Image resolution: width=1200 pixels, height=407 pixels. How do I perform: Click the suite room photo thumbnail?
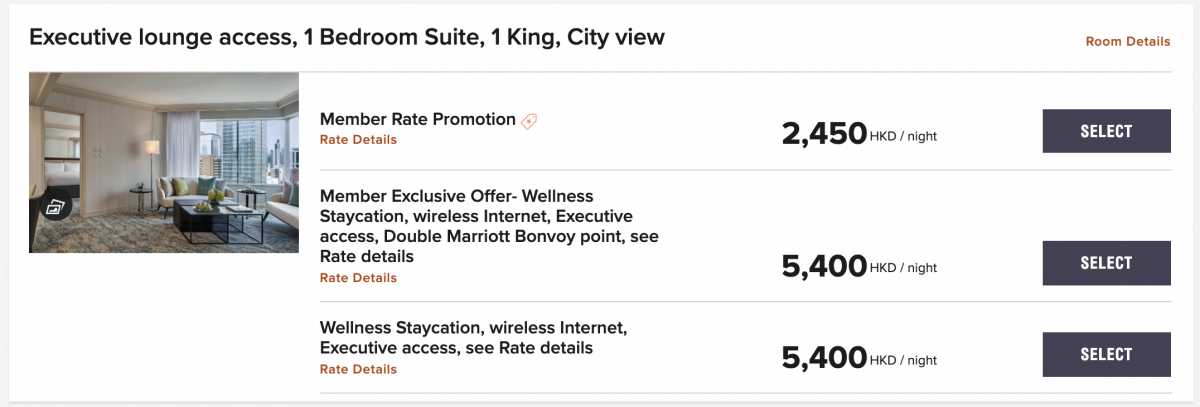pos(164,162)
